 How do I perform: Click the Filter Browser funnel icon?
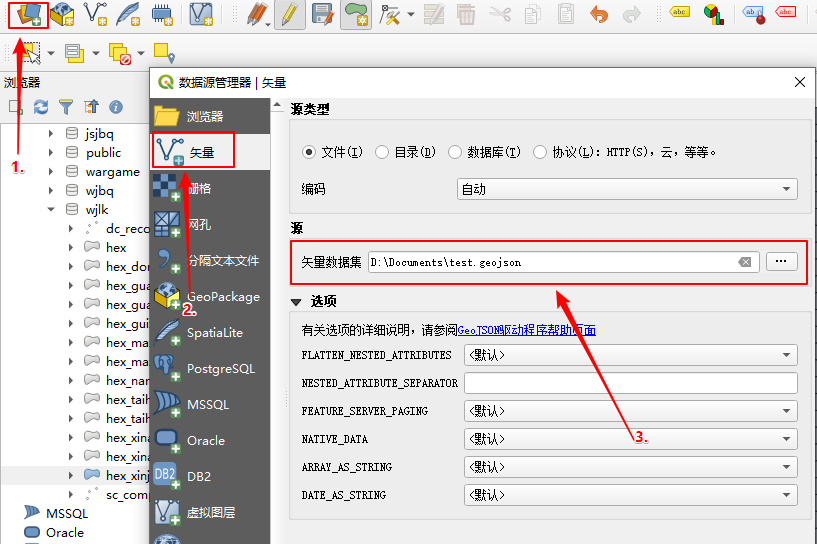pos(66,107)
